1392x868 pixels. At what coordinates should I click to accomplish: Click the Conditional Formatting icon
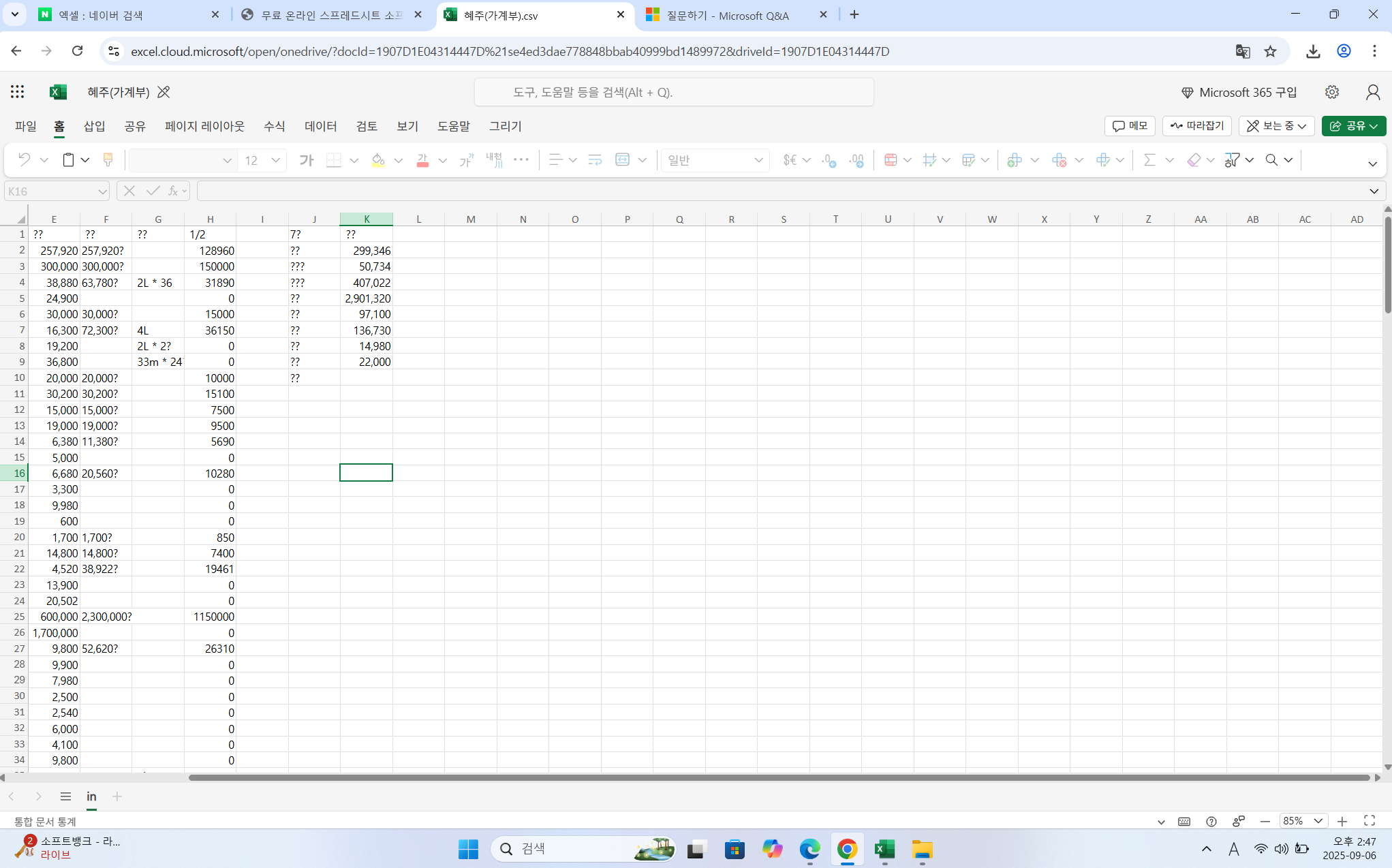coord(891,160)
